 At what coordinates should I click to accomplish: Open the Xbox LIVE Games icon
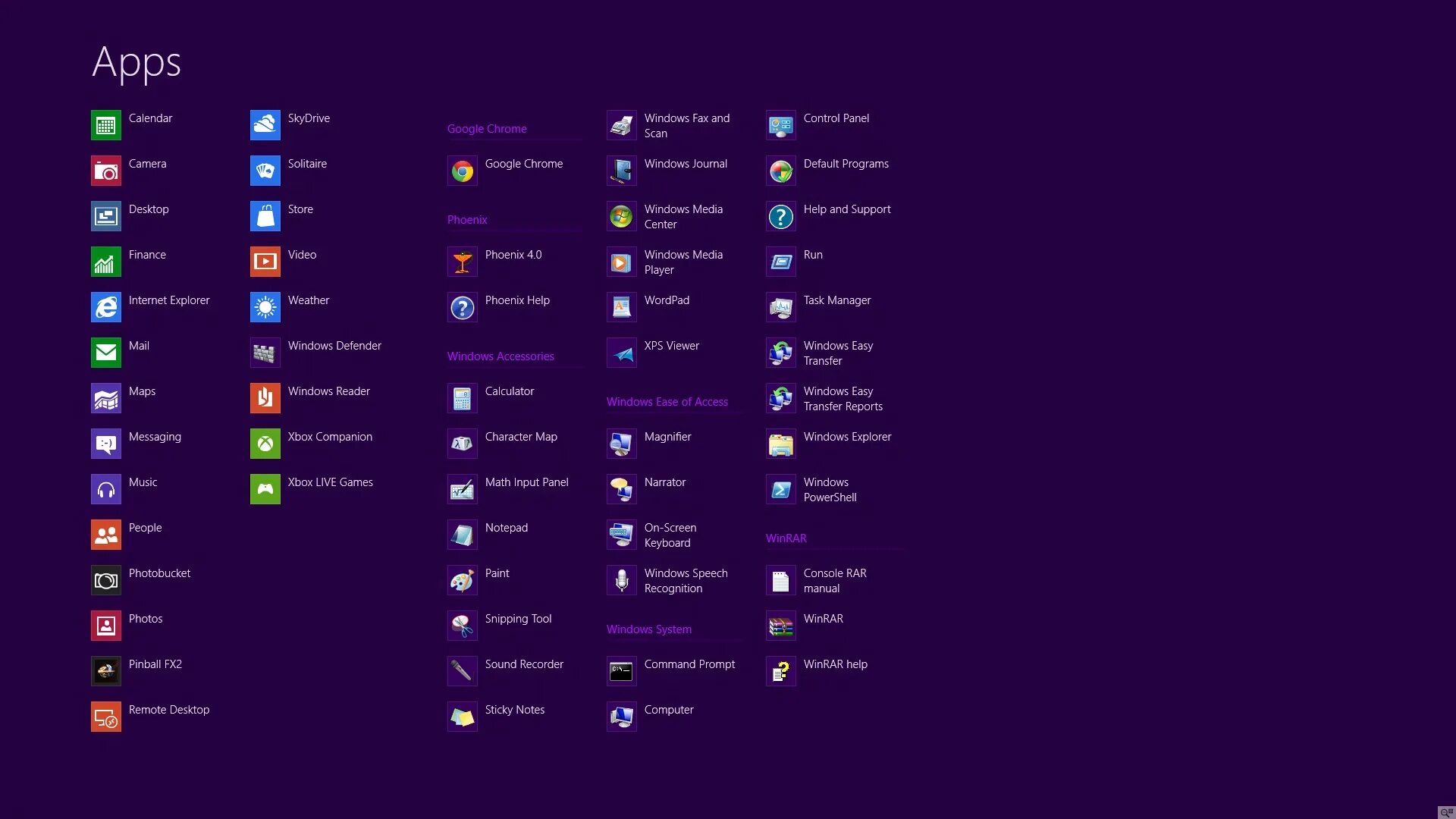[x=265, y=489]
